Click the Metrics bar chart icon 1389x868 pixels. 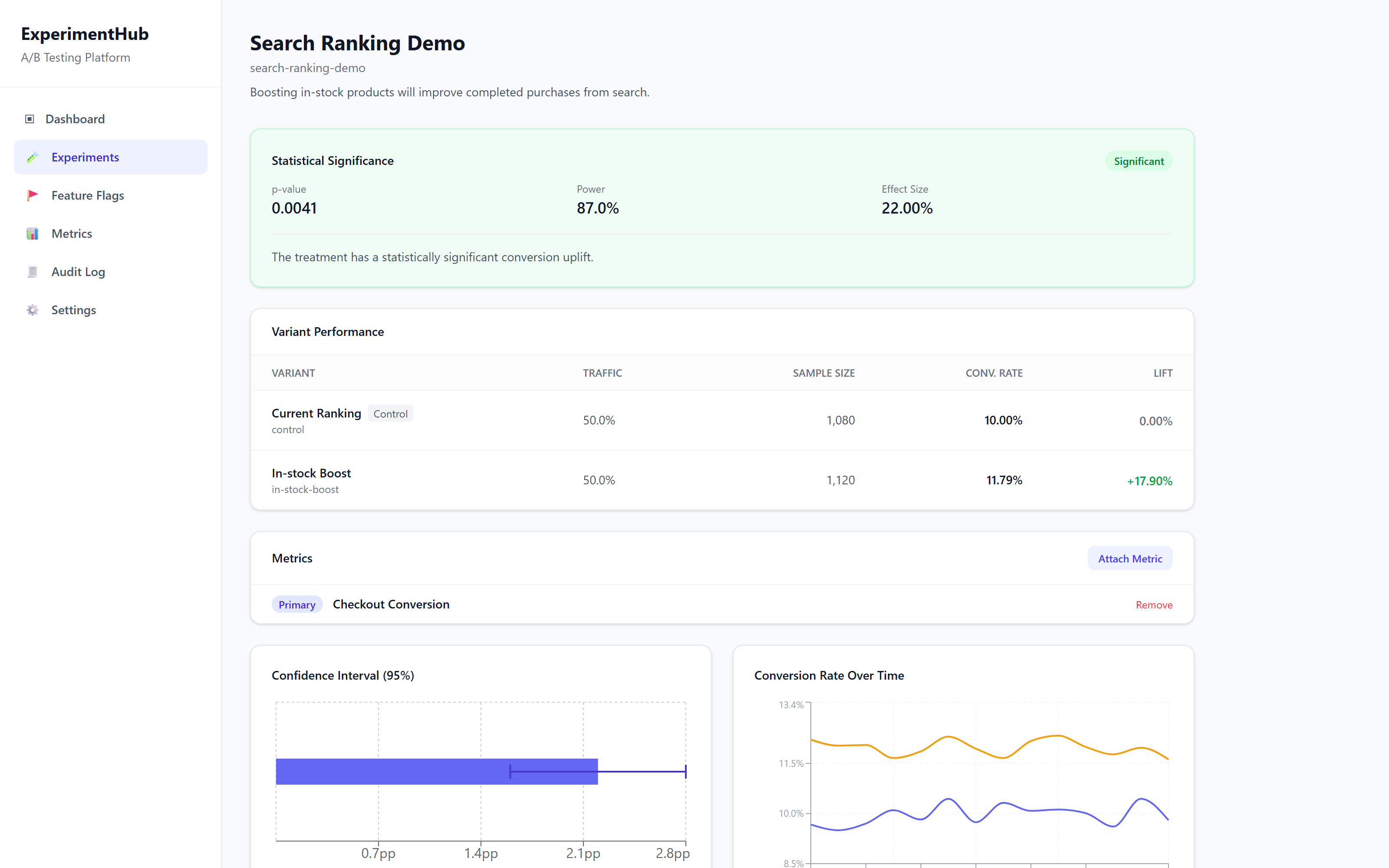(x=32, y=233)
